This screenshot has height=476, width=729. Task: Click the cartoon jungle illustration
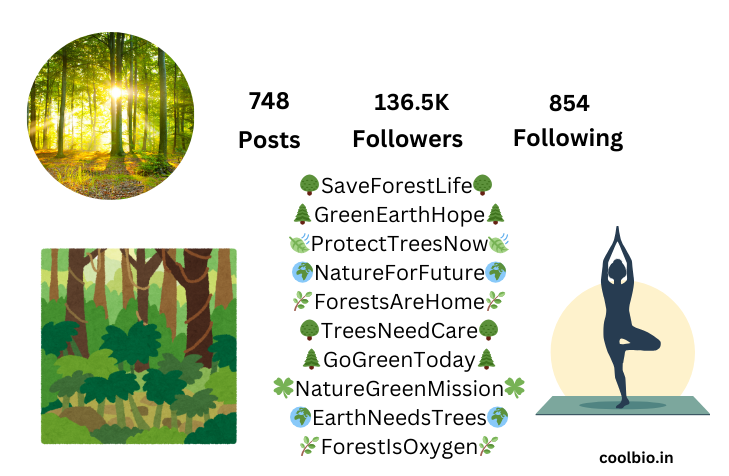click(138, 345)
